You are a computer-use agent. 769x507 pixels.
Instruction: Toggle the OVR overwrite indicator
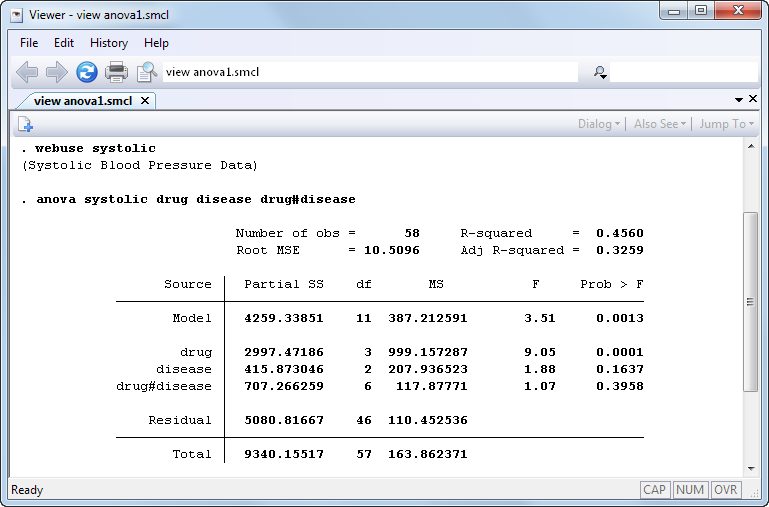(x=726, y=490)
